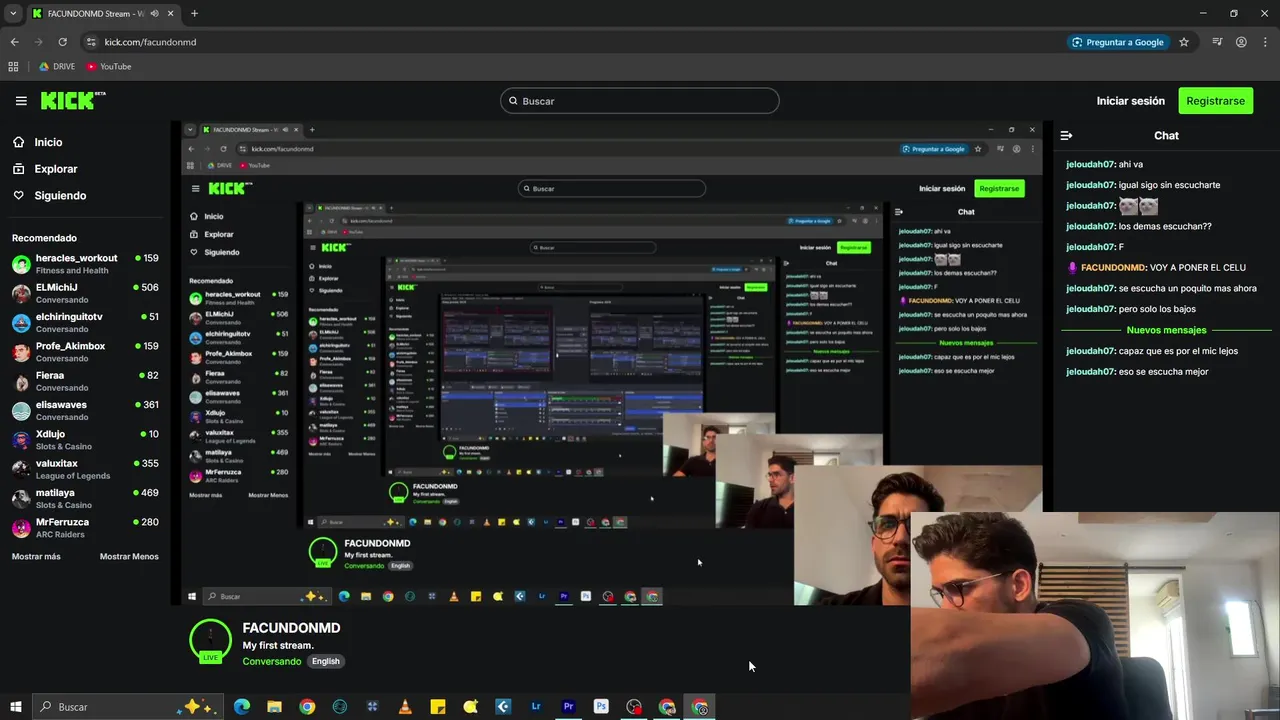Click 'eso se escucha mejor' chat message
Screen dimensions: 1280x720
pos(1163,372)
